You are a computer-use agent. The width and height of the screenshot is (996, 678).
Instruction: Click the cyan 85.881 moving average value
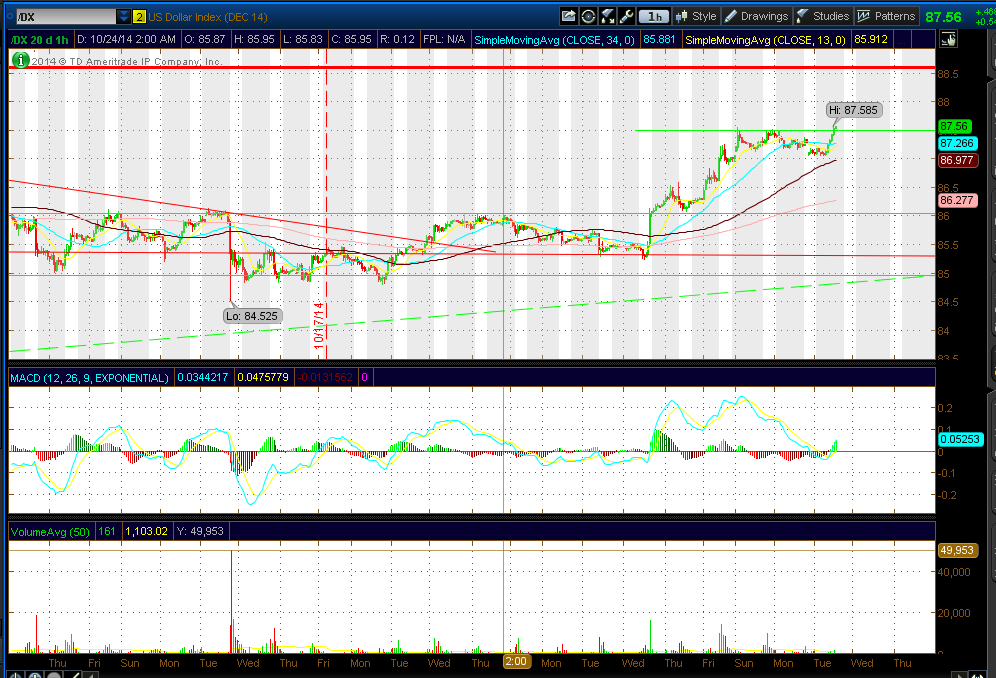[x=659, y=39]
